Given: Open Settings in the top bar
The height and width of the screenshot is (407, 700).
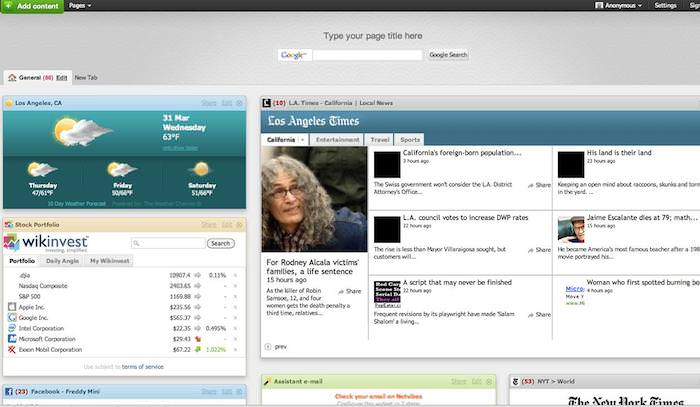Looking at the screenshot, I should pos(665,5).
